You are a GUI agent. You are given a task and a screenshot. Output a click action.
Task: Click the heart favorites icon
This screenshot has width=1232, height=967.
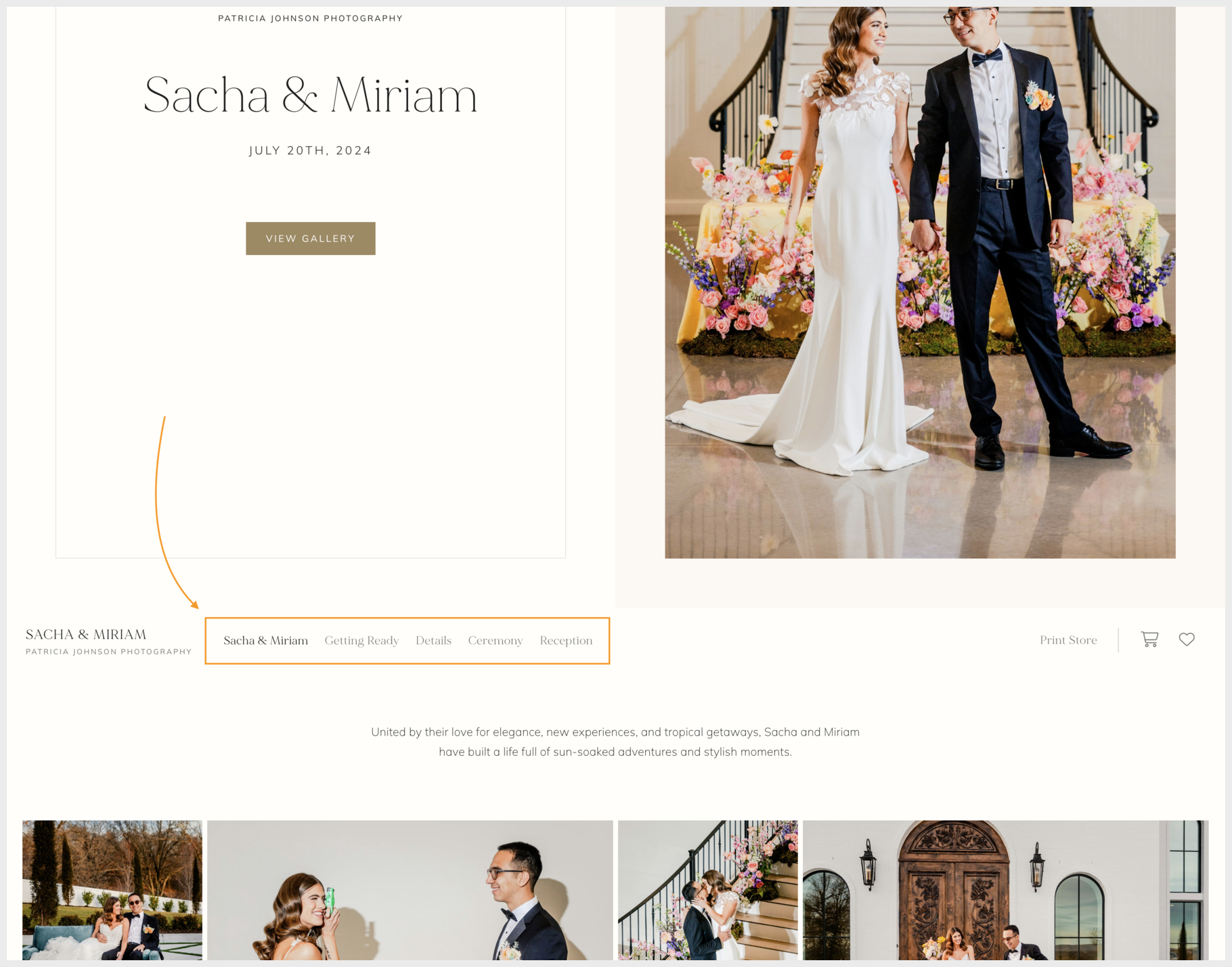1186,639
